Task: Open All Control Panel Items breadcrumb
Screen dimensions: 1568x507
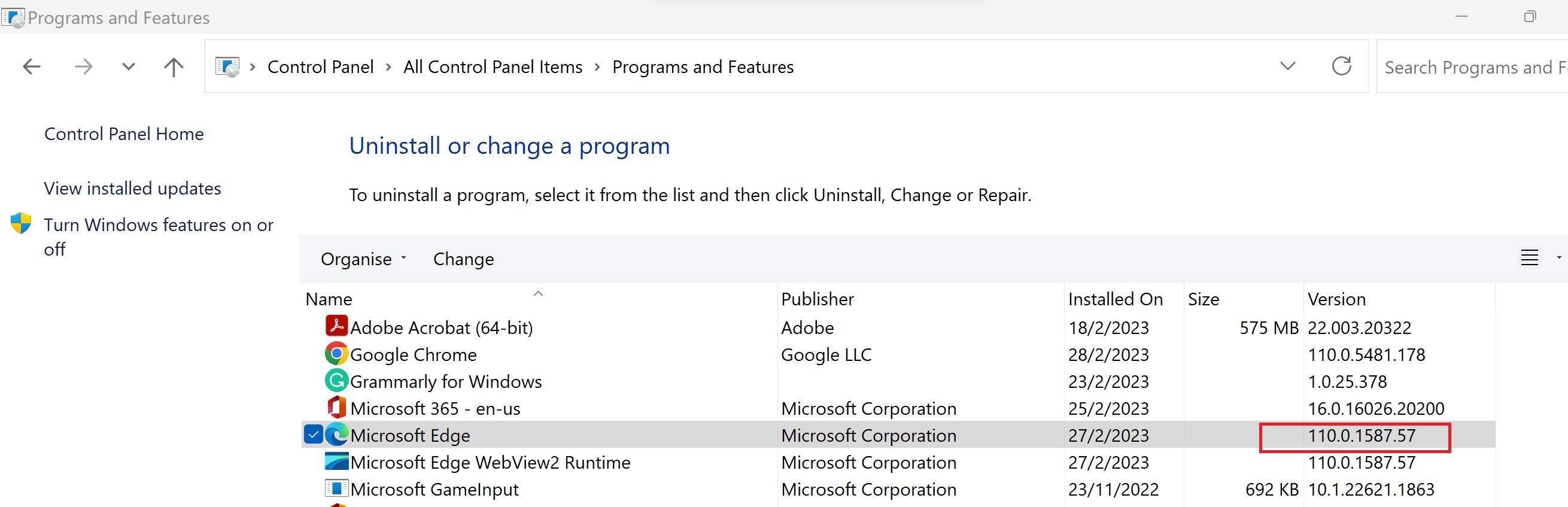Action: coord(493,67)
